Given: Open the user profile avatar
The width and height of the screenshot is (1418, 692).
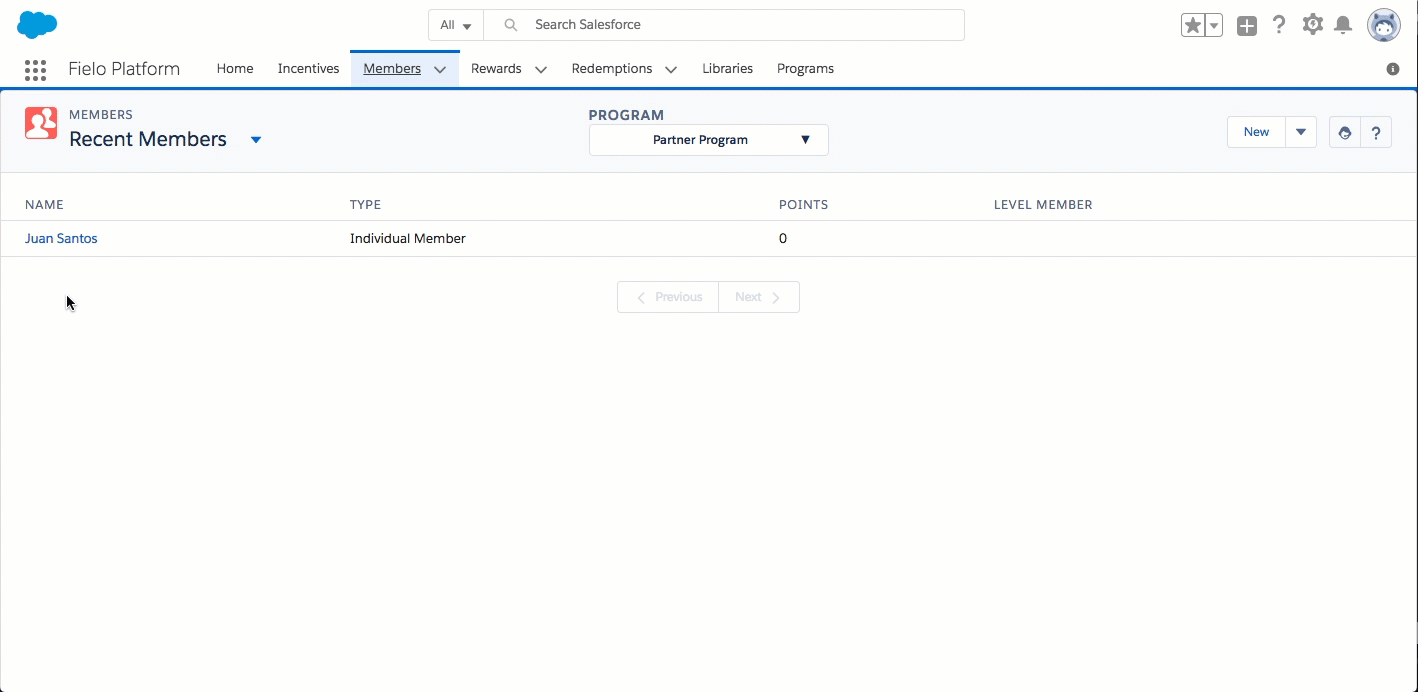Looking at the screenshot, I should (x=1384, y=25).
